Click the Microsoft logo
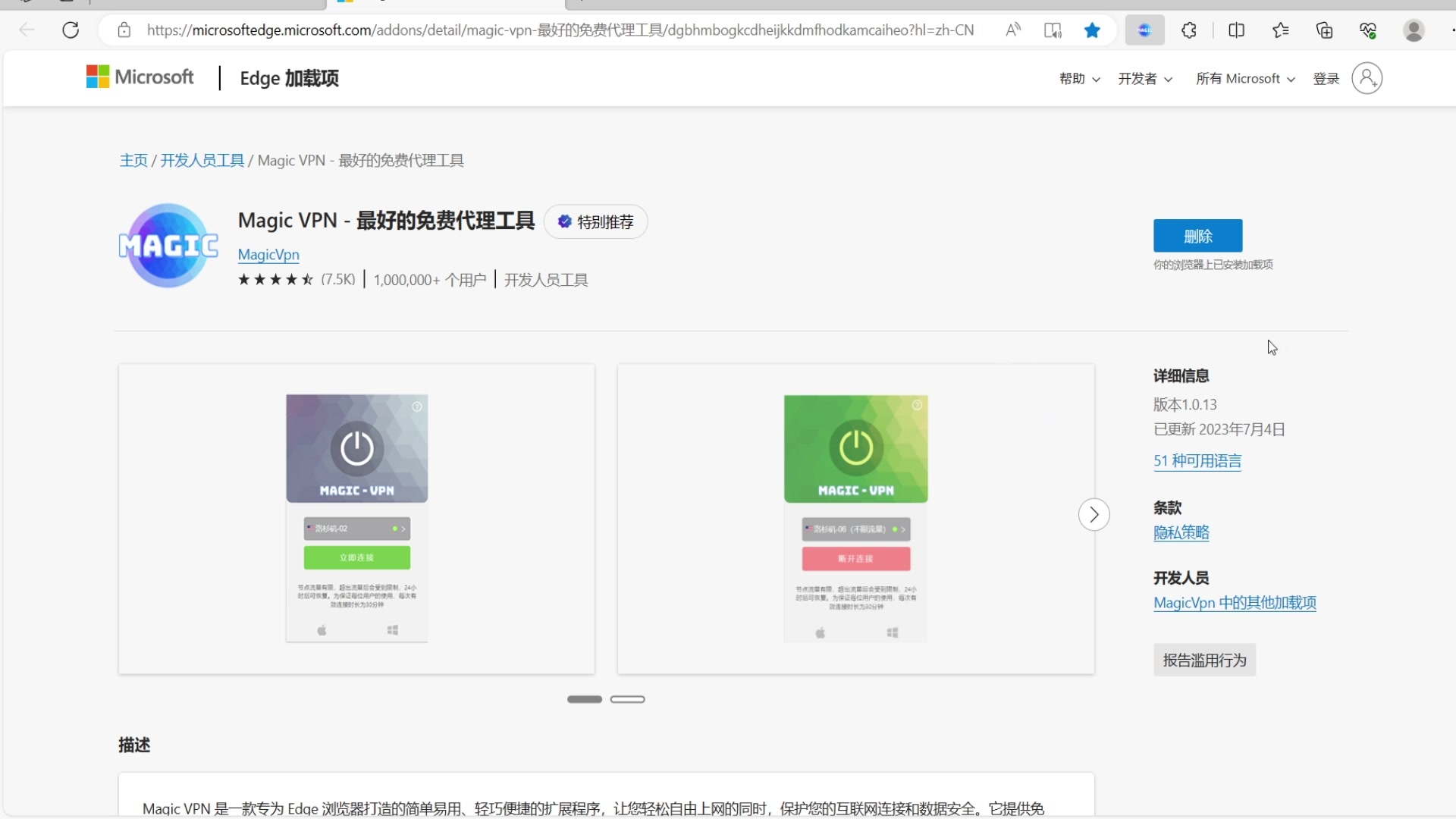The height and width of the screenshot is (819, 1456). (140, 77)
